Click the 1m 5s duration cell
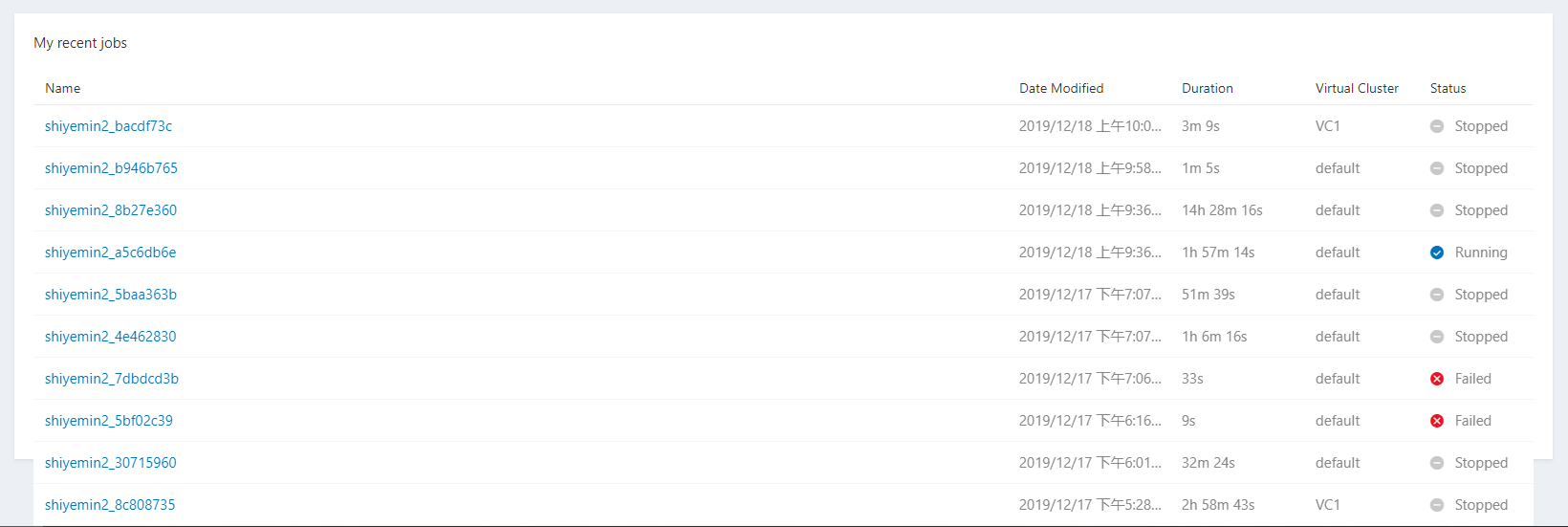This screenshot has width=1568, height=527. 1201,168
